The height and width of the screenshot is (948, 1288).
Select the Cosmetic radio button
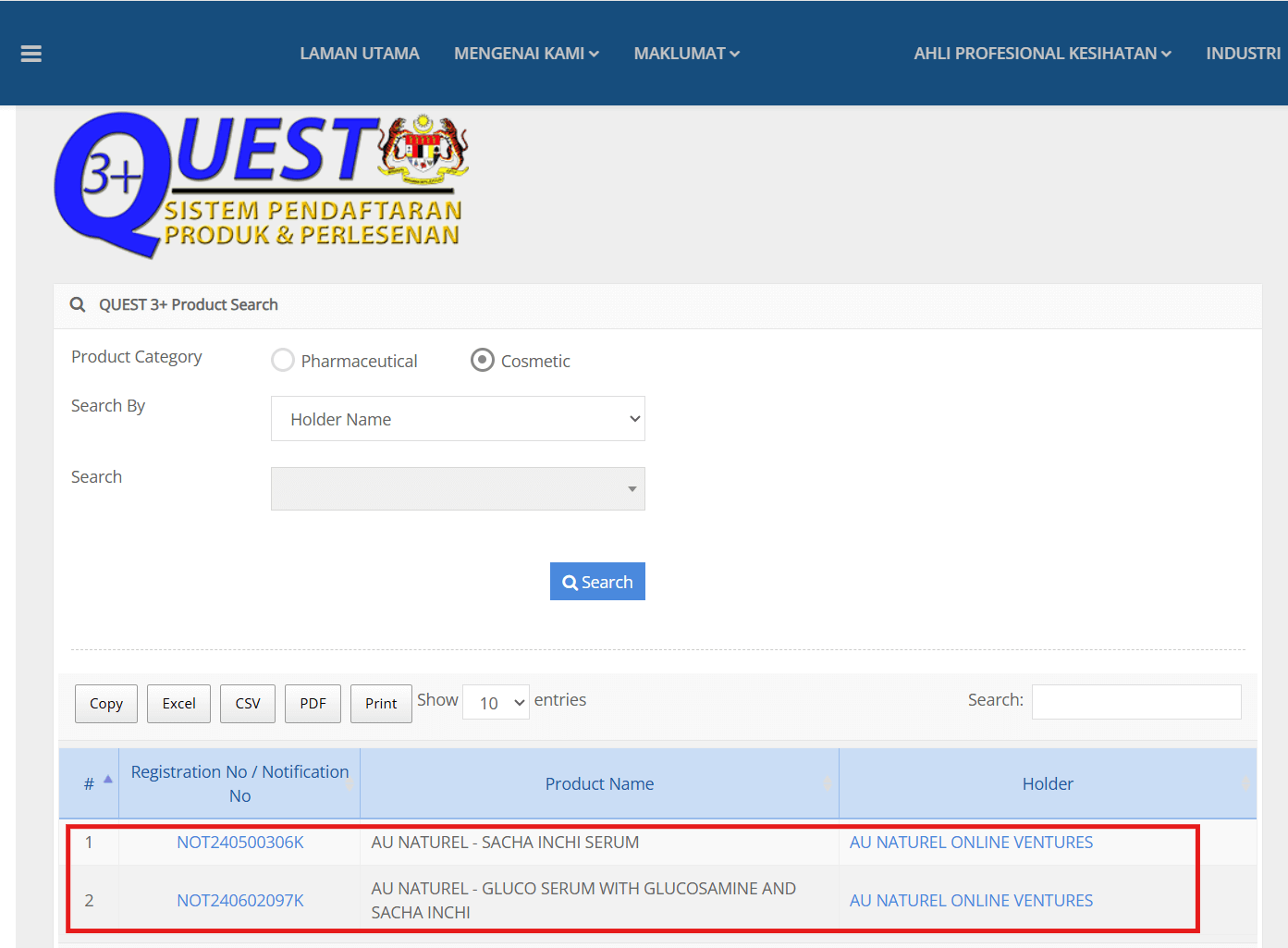tap(483, 360)
